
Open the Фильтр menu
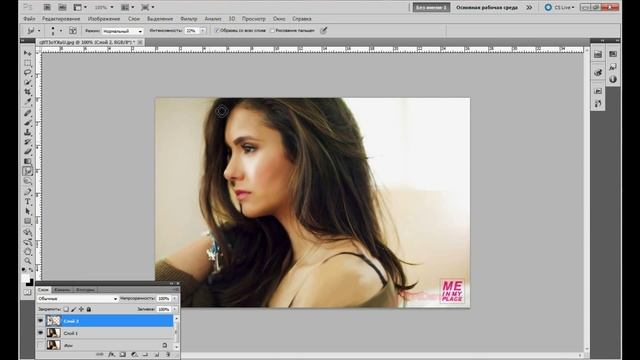[x=188, y=19]
